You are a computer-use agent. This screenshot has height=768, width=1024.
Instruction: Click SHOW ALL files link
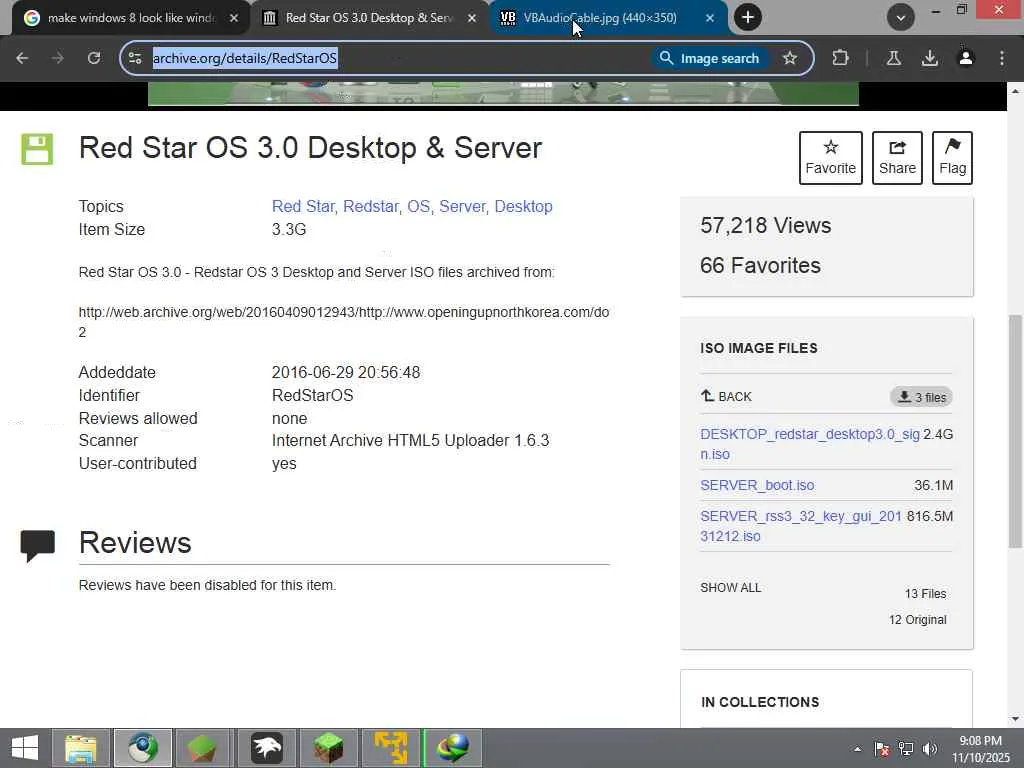(x=730, y=588)
